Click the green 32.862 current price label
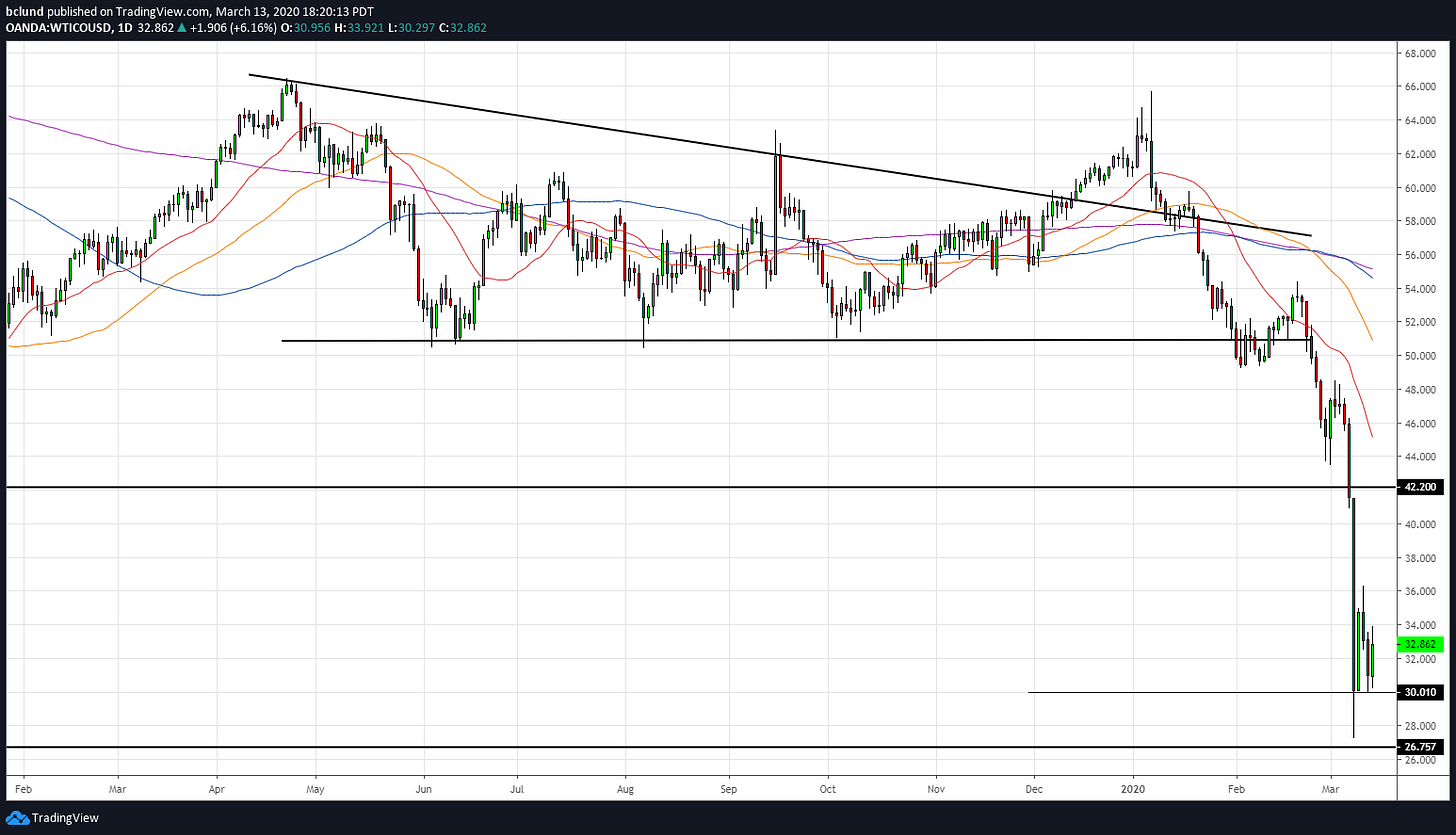The height and width of the screenshot is (835, 1456). (1420, 645)
